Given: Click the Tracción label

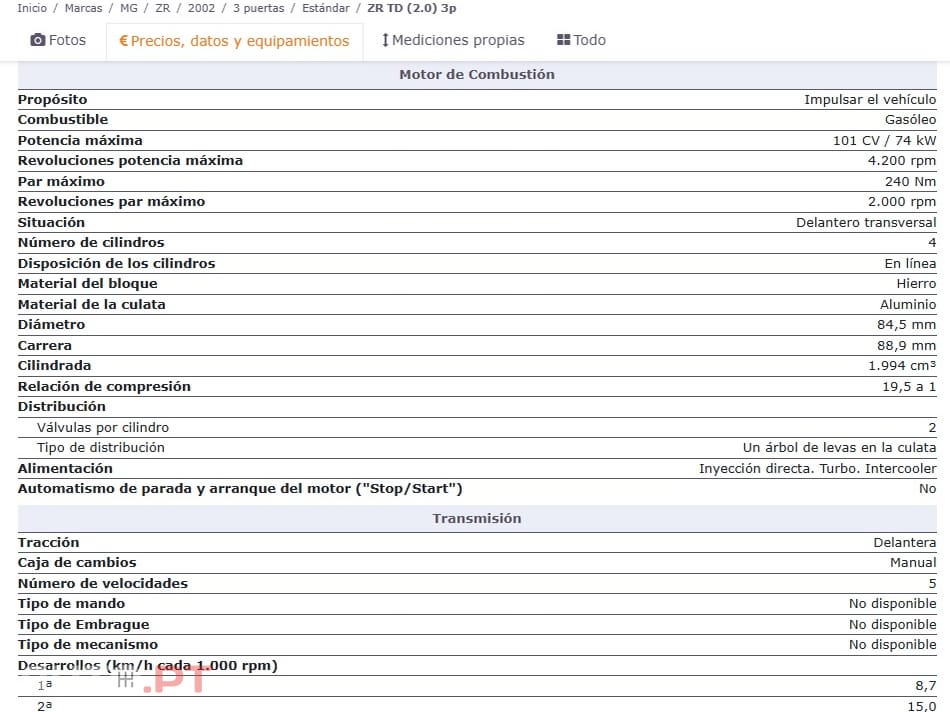Looking at the screenshot, I should tap(48, 543).
